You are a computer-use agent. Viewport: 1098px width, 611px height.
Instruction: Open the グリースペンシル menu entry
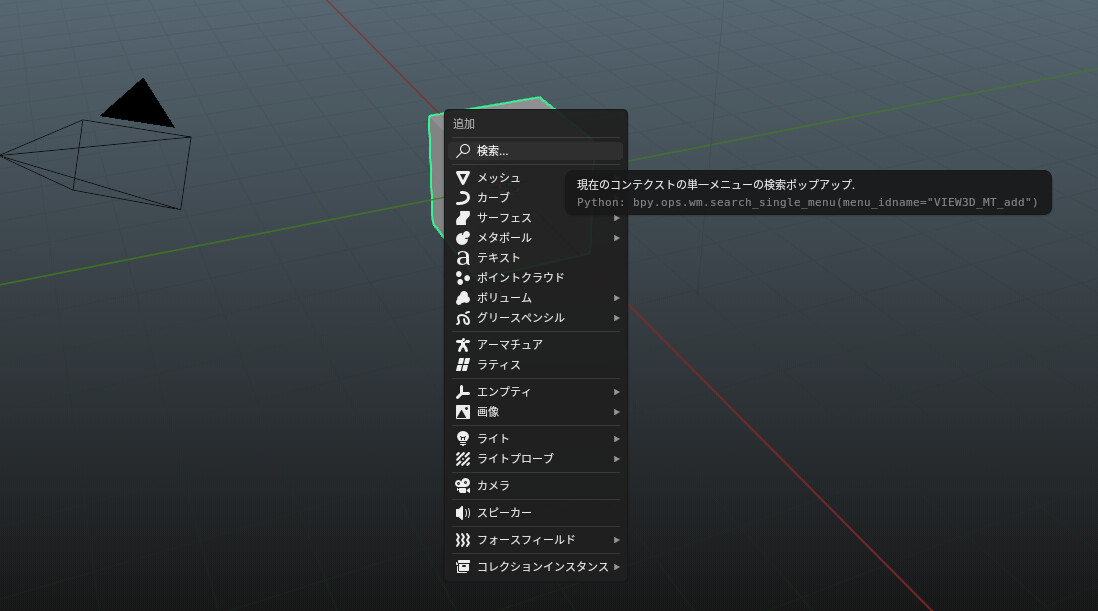coord(520,318)
